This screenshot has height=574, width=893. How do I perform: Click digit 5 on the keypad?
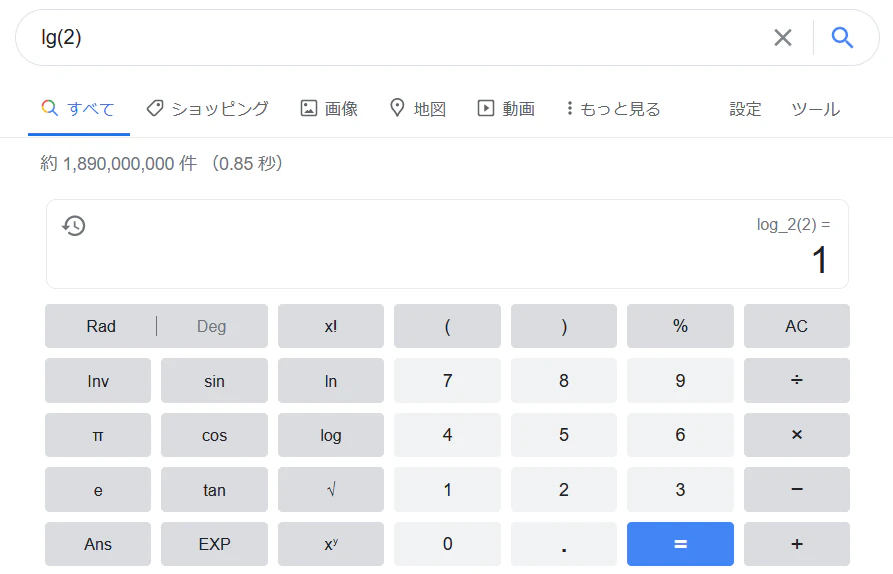pyautogui.click(x=564, y=435)
